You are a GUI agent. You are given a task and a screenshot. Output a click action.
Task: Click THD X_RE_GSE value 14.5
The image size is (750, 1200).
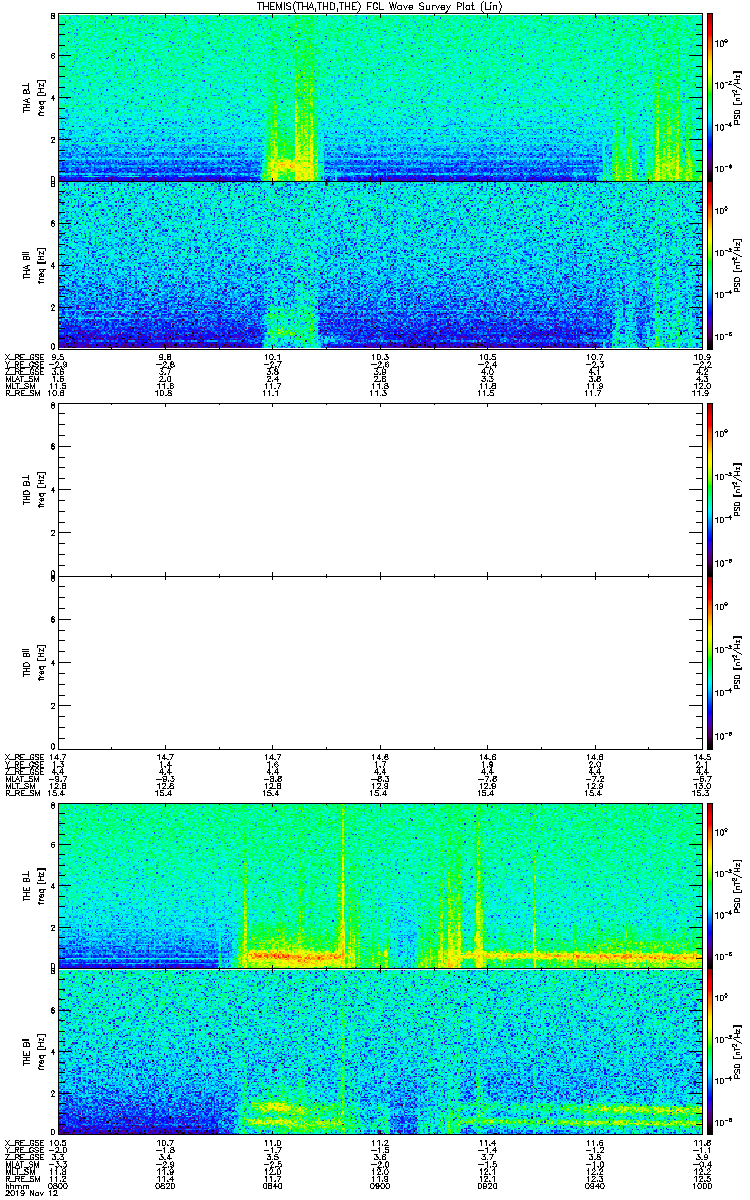(701, 755)
